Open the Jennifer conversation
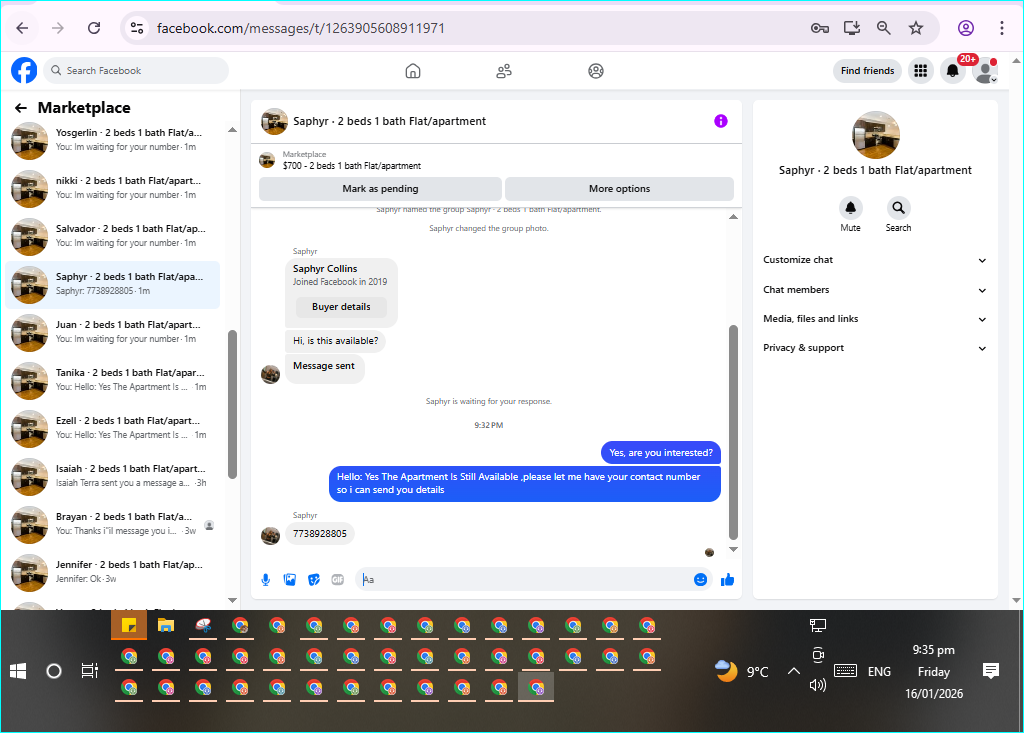1024x733 pixels. pos(112,572)
